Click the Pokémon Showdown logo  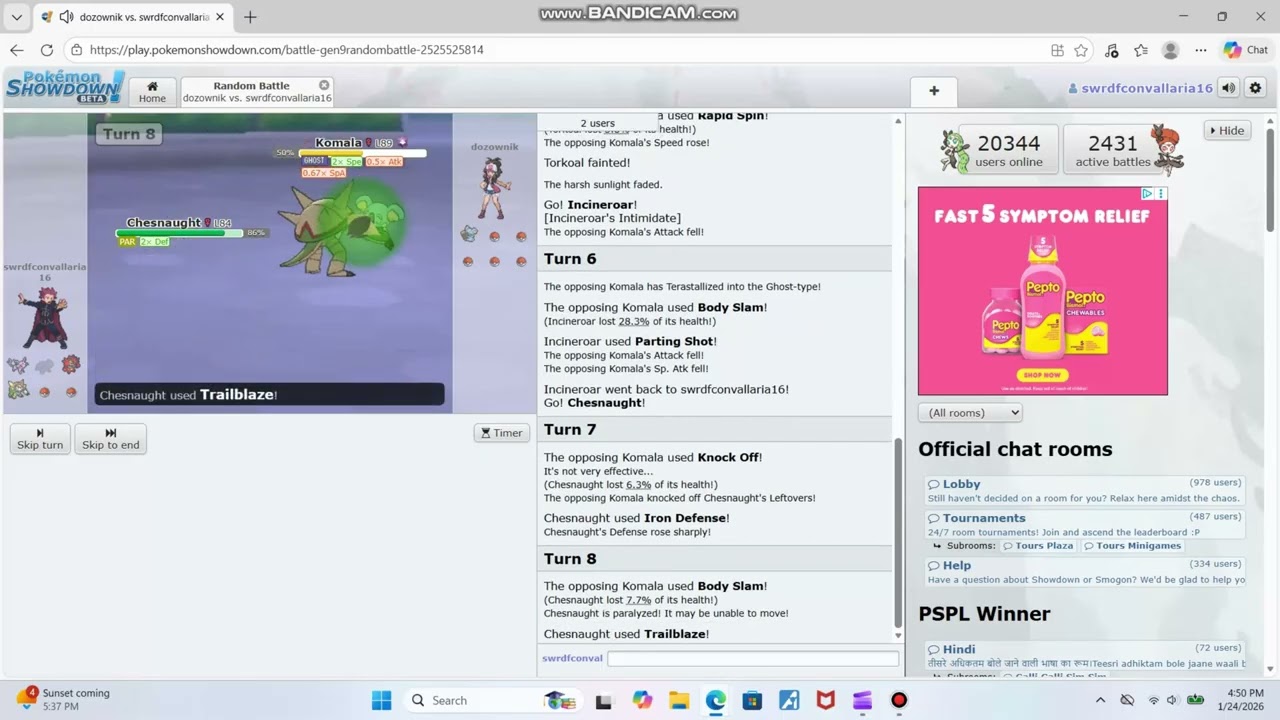[x=65, y=87]
